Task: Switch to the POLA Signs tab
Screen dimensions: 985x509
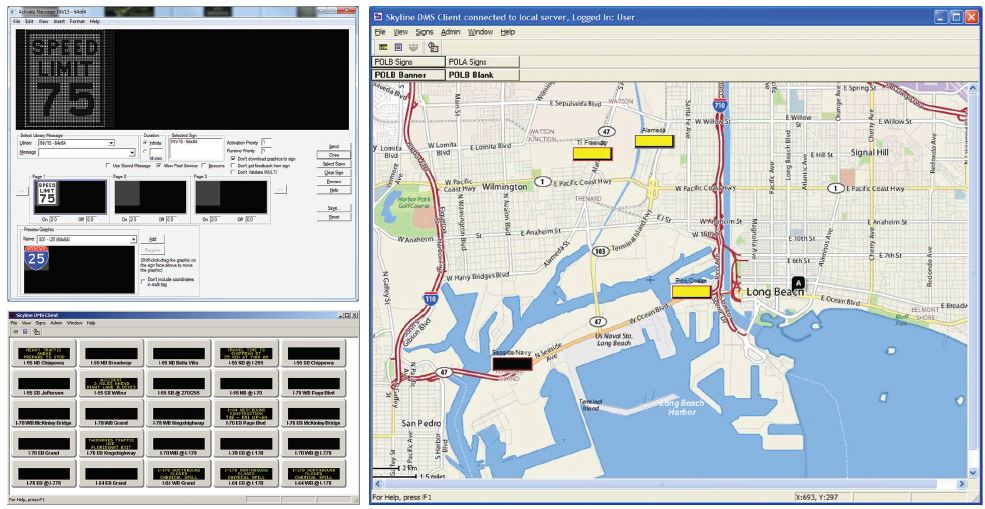Action: pos(483,62)
